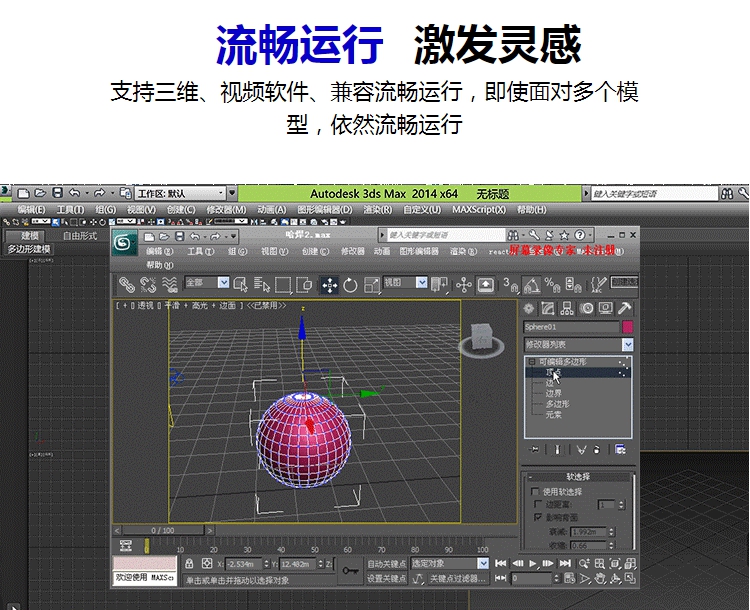The width and height of the screenshot is (750, 610).
Task: Toggle Show End Result icon
Action: tap(557, 449)
